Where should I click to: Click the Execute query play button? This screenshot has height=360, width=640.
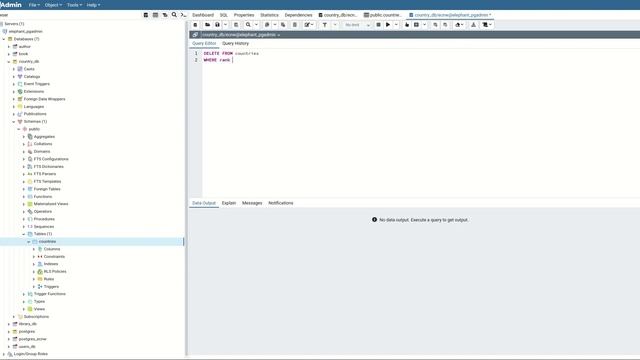[x=388, y=25]
